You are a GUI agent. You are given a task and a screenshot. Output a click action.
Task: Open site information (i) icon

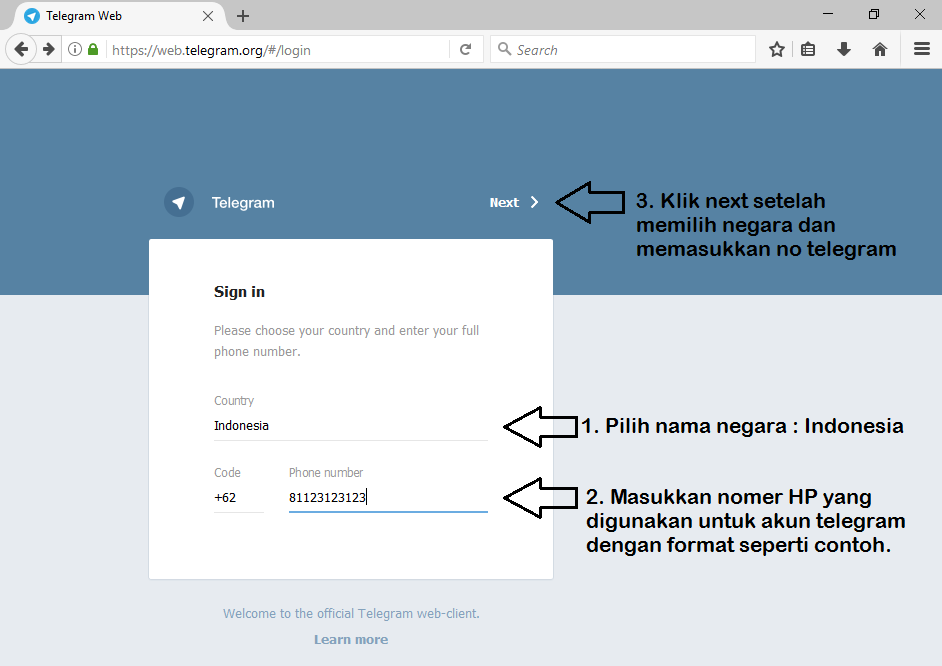pyautogui.click(x=74, y=49)
